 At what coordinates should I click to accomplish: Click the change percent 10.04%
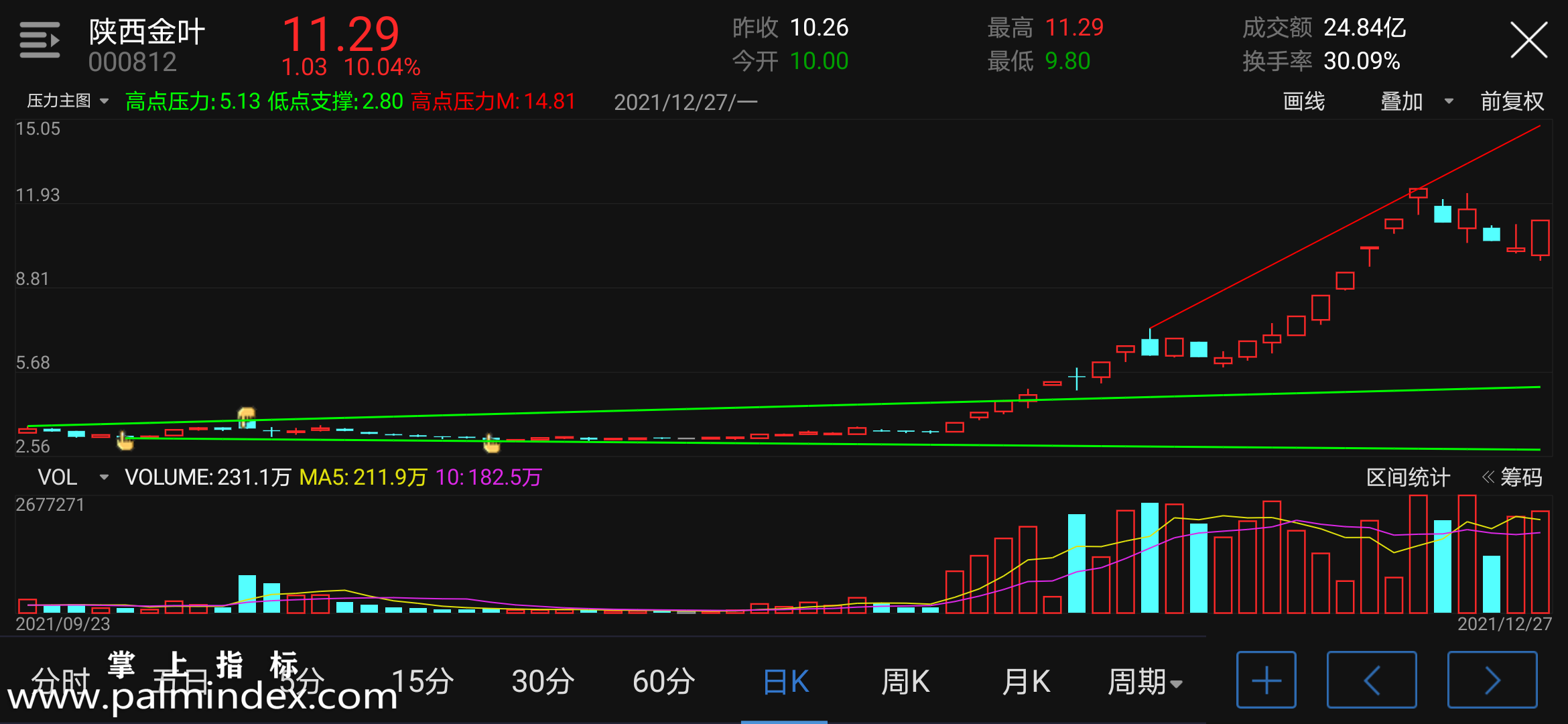click(383, 67)
